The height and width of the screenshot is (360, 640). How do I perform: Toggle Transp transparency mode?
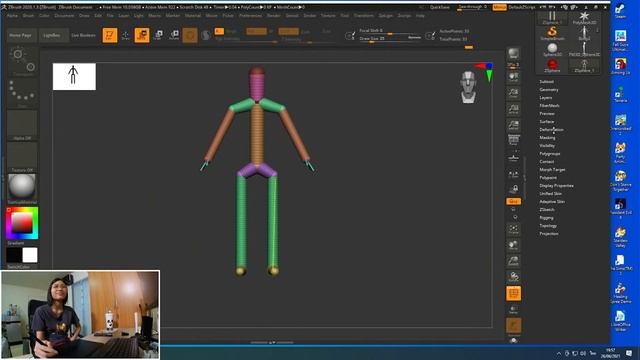[x=513, y=309]
